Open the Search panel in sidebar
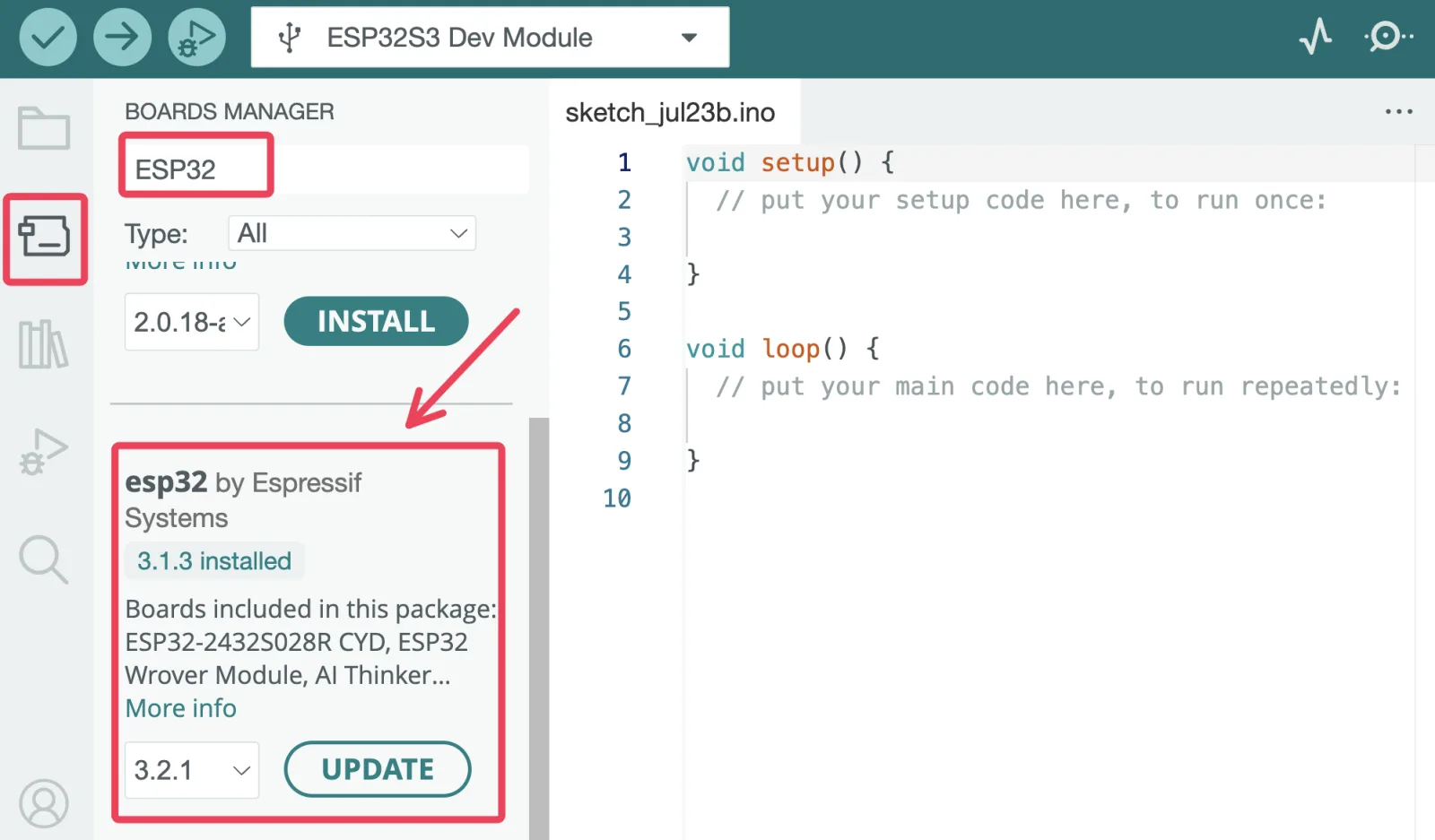Screen dimensions: 1435x840 (x=43, y=559)
